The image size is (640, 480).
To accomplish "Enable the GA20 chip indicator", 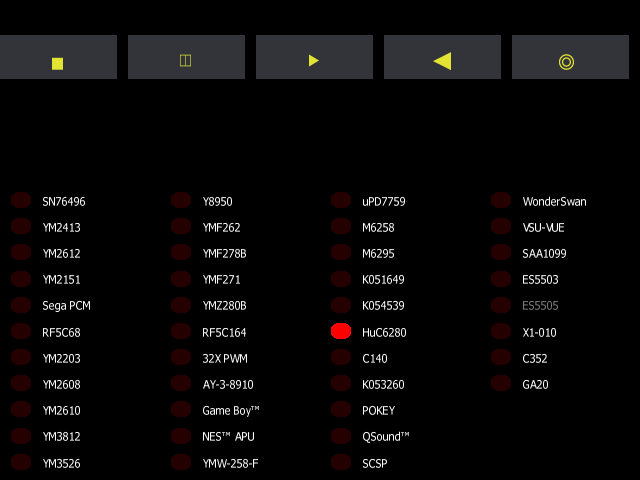I will (x=501, y=384).
